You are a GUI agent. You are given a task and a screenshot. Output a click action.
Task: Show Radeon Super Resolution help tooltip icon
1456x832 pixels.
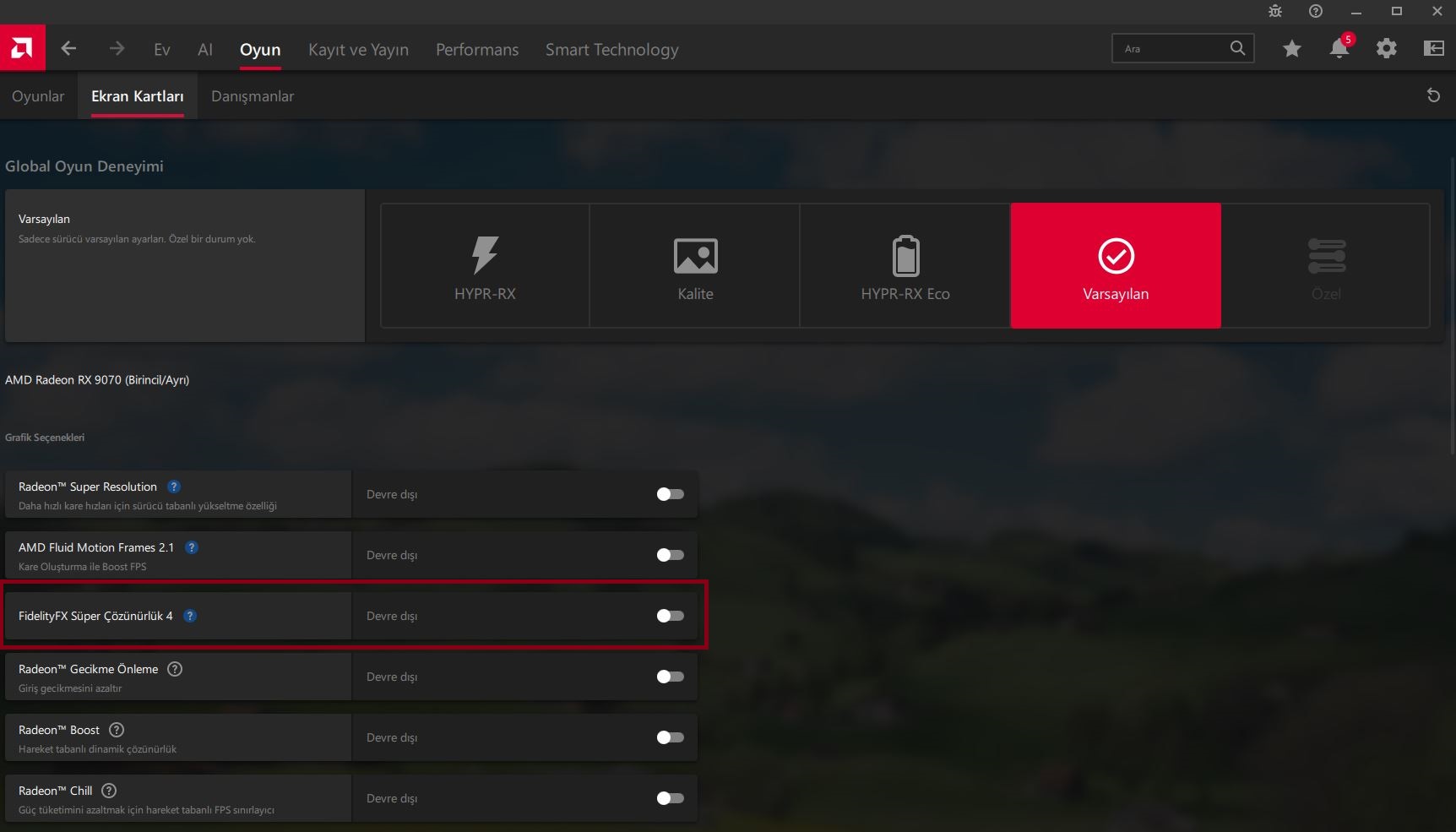pos(174,487)
